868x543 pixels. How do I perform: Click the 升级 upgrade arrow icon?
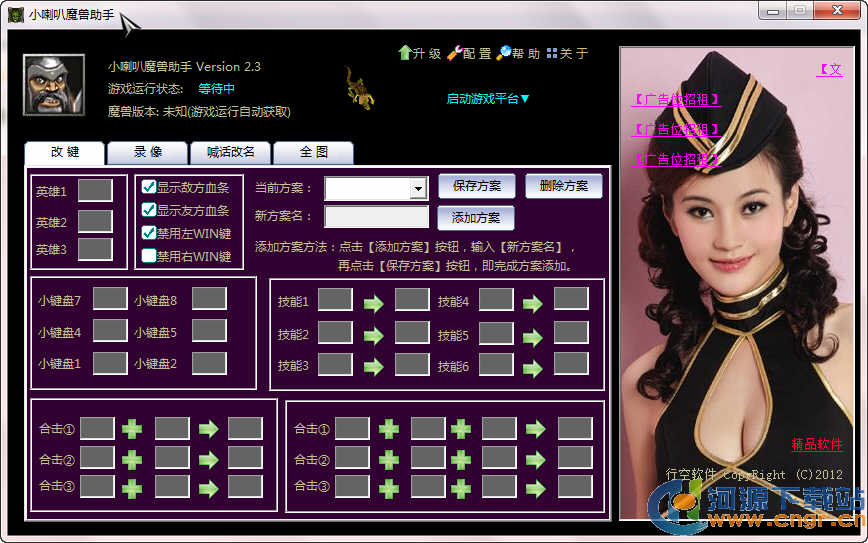(x=405, y=53)
